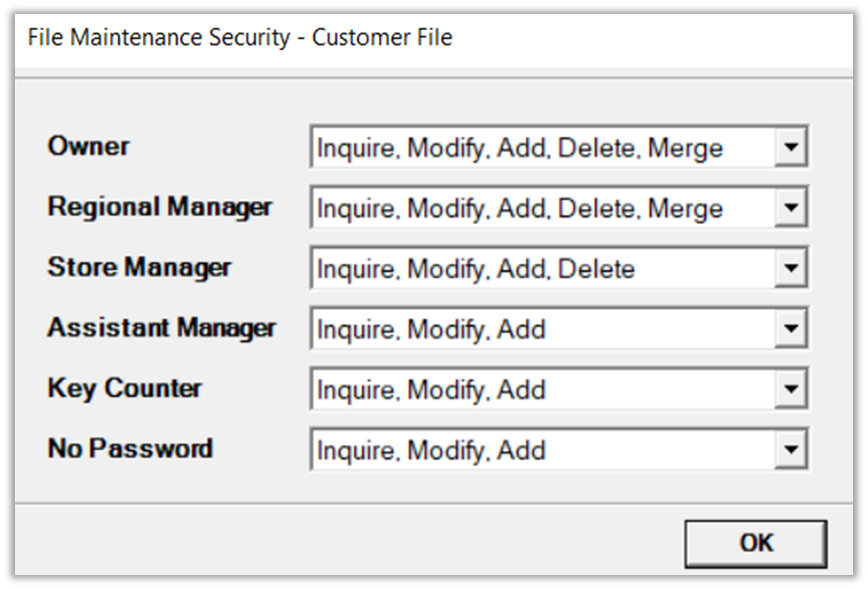Expand the Regional Manager dropdown arrow
Image resolution: width=868 pixels, height=589 pixels.
coord(790,208)
